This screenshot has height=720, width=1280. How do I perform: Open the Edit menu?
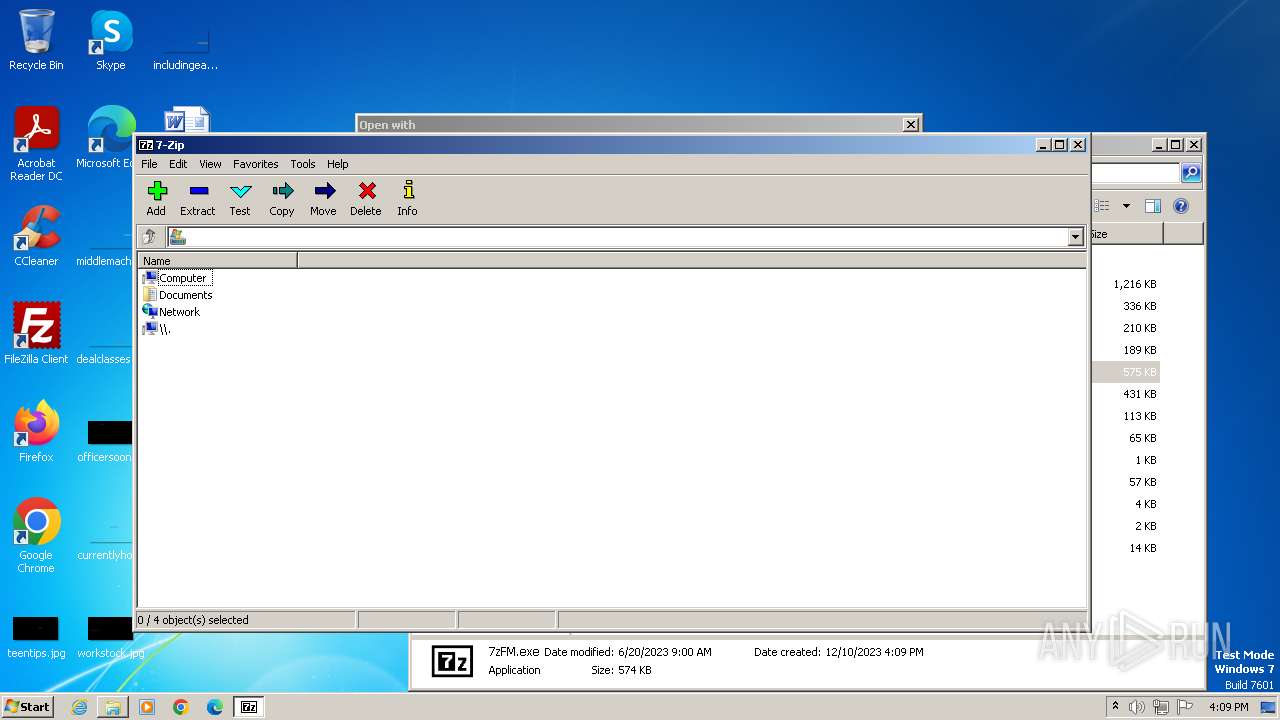(x=178, y=164)
